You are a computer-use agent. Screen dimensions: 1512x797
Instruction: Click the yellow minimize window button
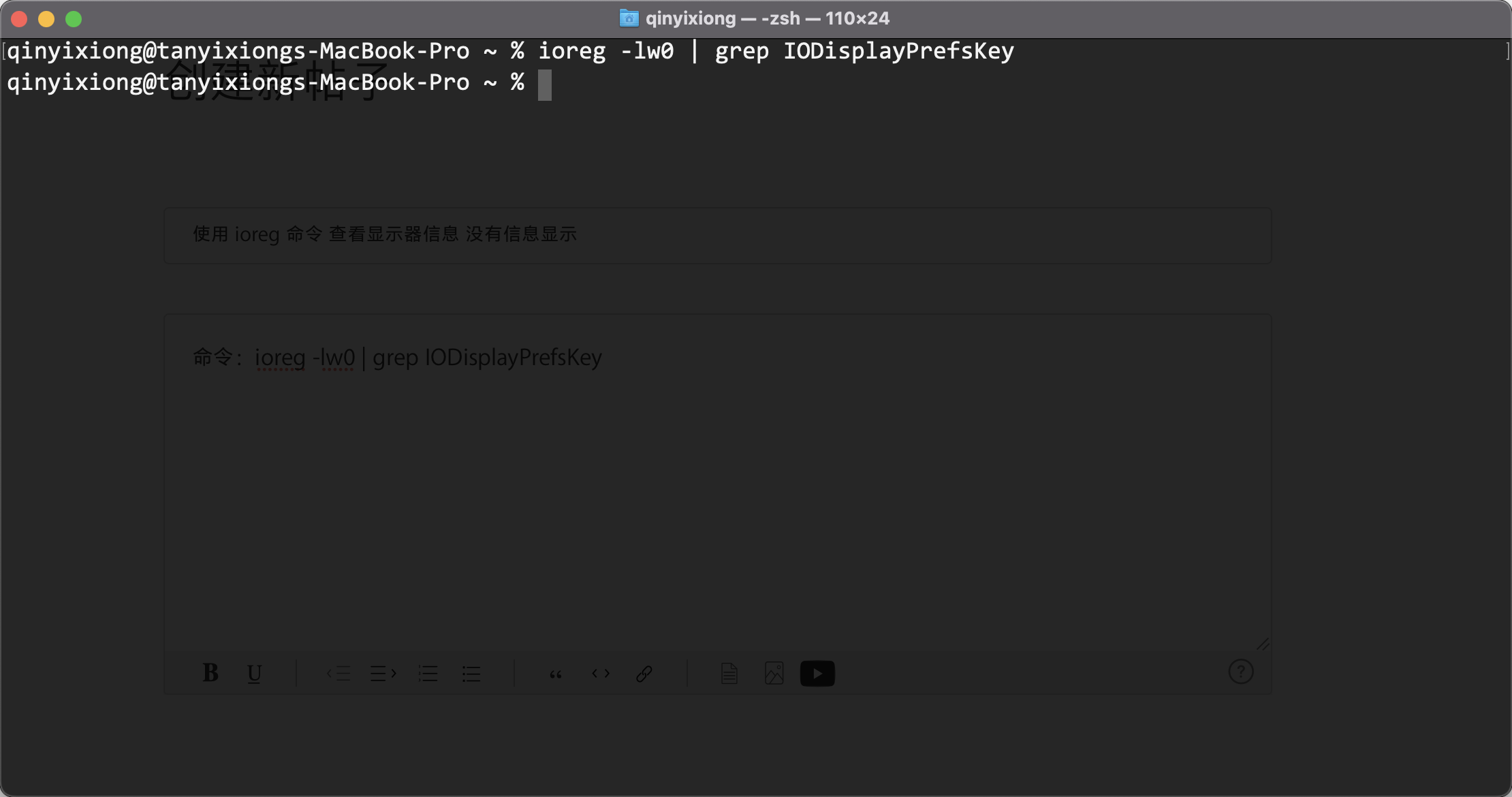[x=46, y=19]
